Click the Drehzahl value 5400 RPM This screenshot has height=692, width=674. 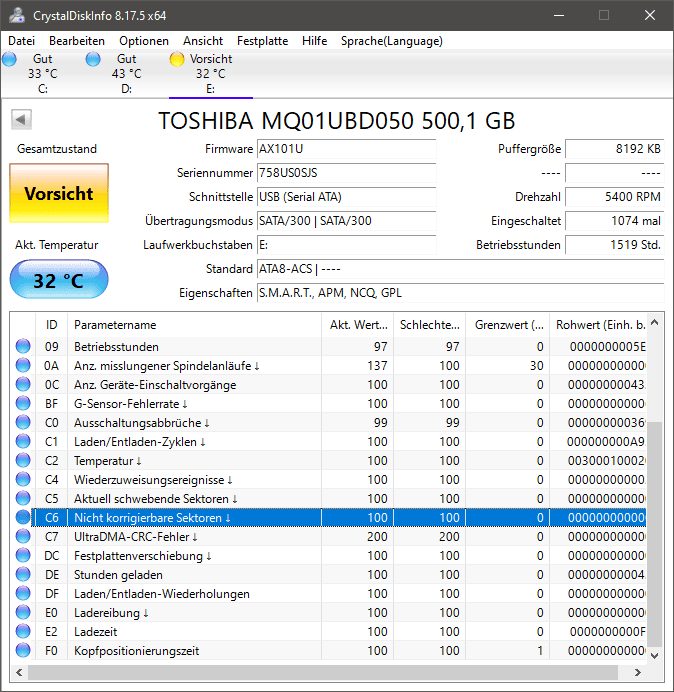coord(614,197)
